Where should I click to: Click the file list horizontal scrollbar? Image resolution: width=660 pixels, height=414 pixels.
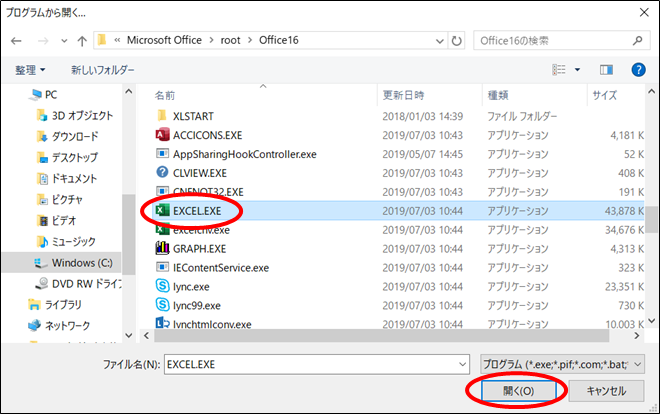coord(381,336)
